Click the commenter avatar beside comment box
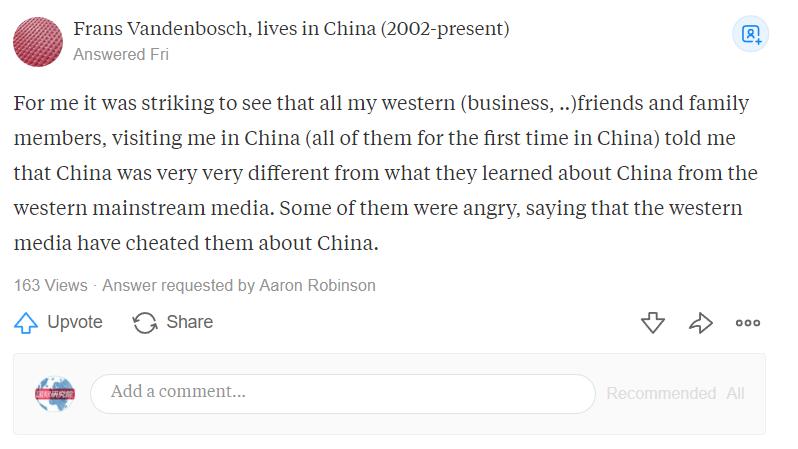This screenshot has width=798, height=449. 54,394
